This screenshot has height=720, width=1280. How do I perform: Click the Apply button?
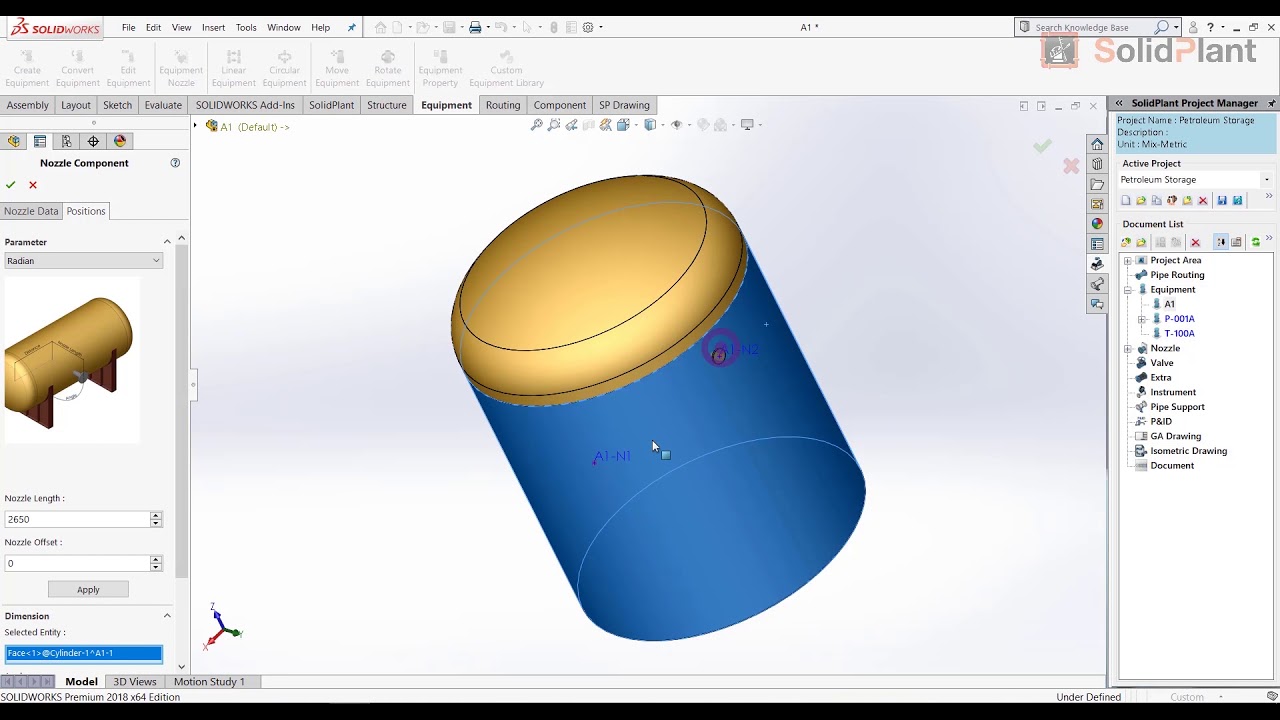pos(88,590)
